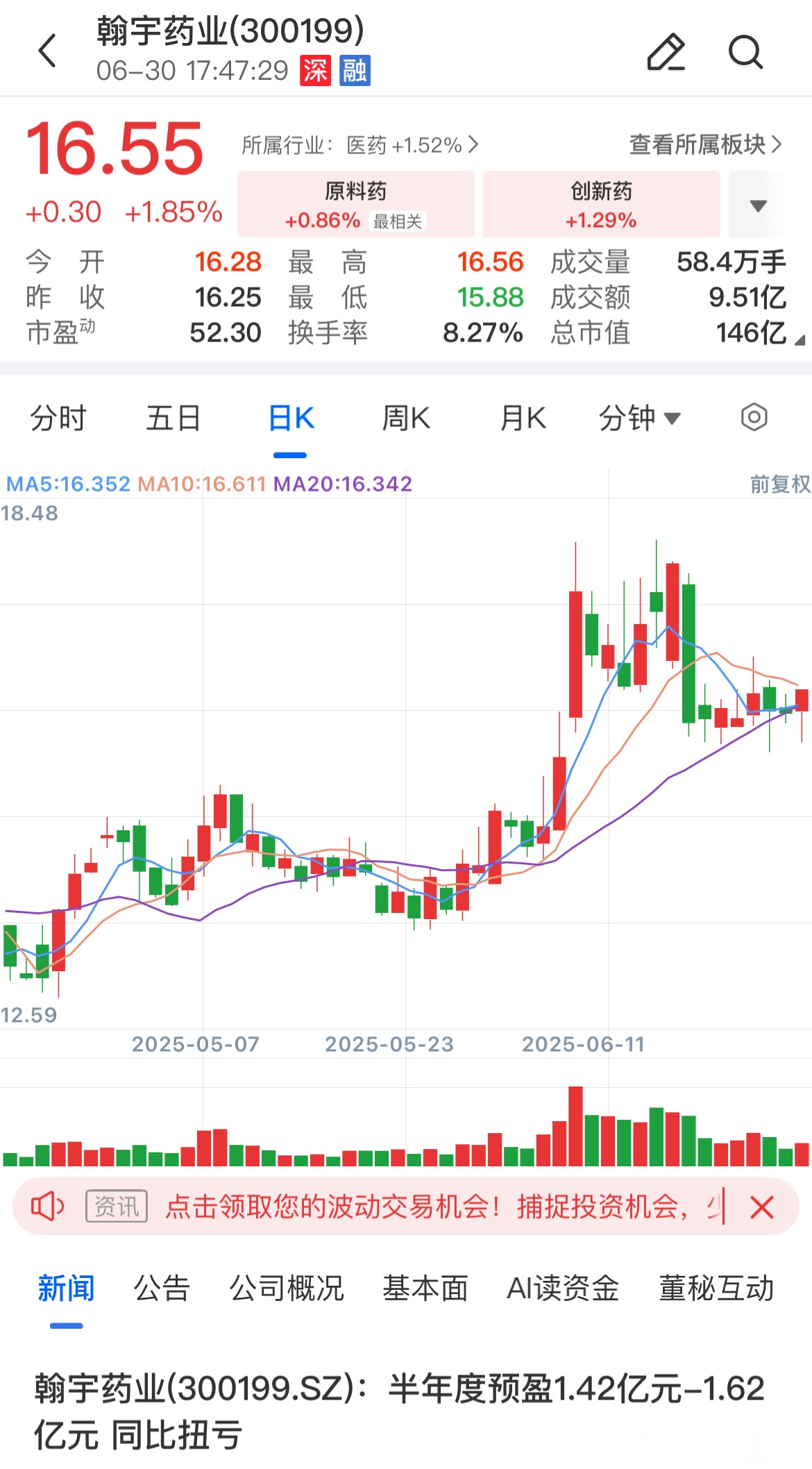Tap the stock title 翰宇药业(300199)
The width and height of the screenshot is (812, 1469).
click(x=230, y=31)
